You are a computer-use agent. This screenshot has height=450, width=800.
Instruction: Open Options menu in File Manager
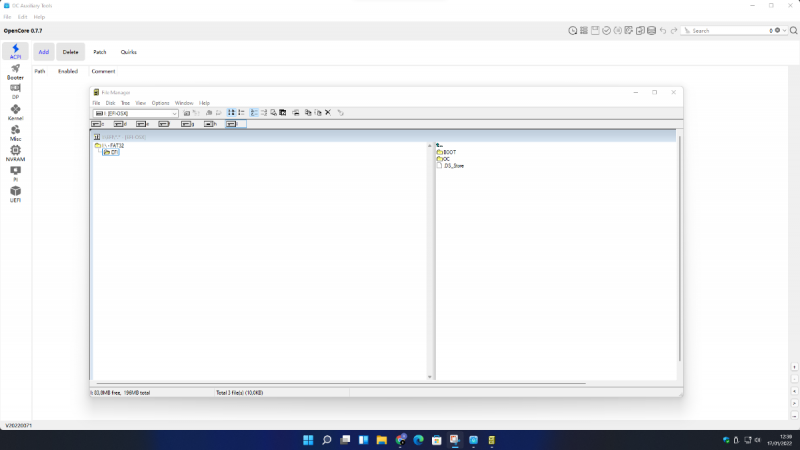[160, 103]
